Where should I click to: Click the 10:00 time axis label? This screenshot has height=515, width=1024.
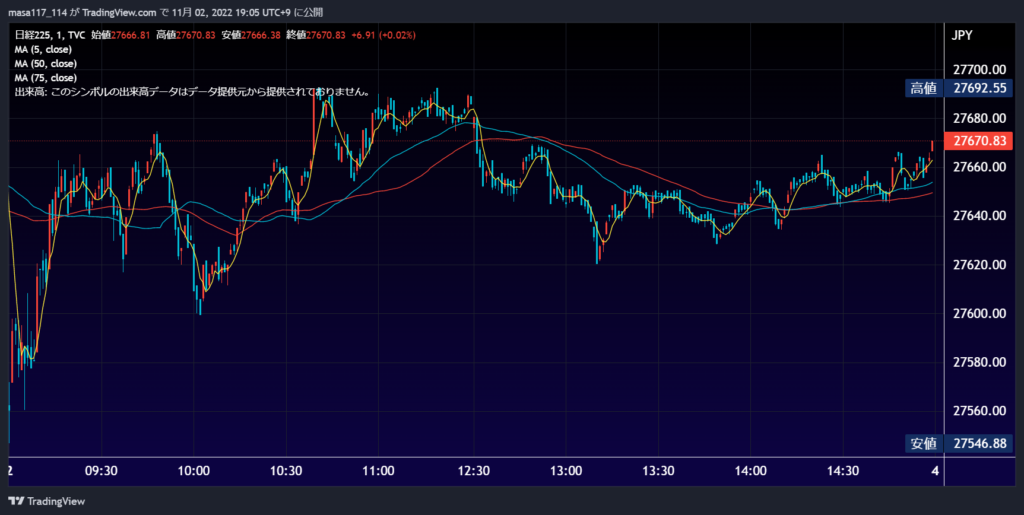pyautogui.click(x=193, y=471)
